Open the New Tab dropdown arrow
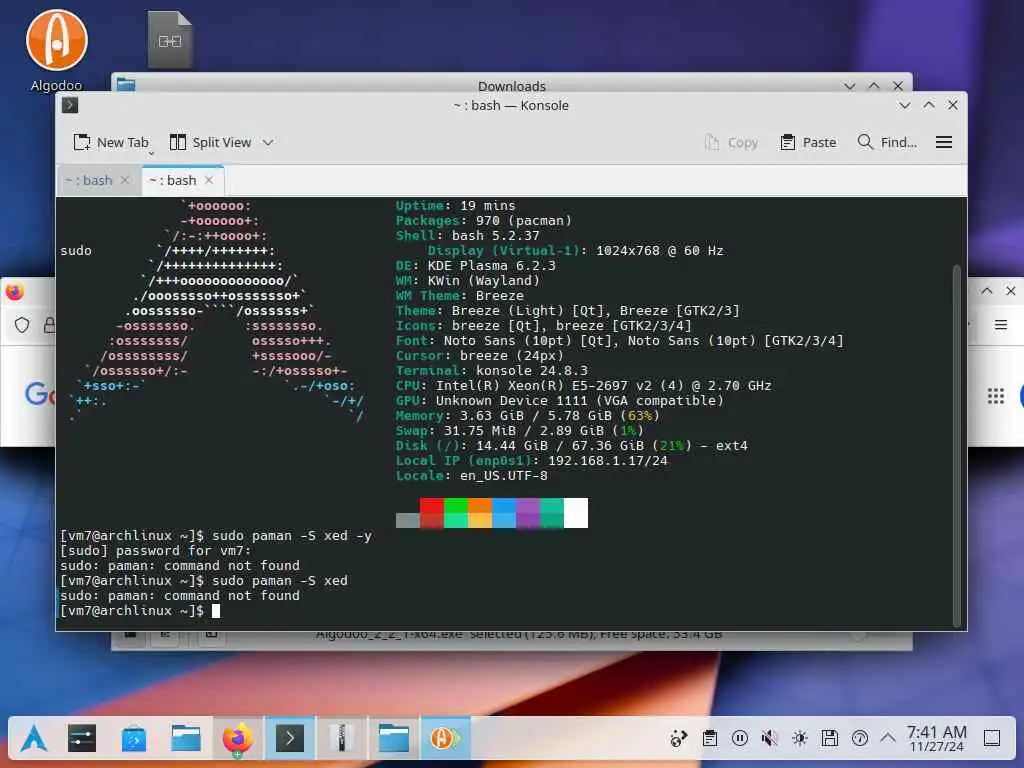This screenshot has height=768, width=1024. tap(151, 153)
